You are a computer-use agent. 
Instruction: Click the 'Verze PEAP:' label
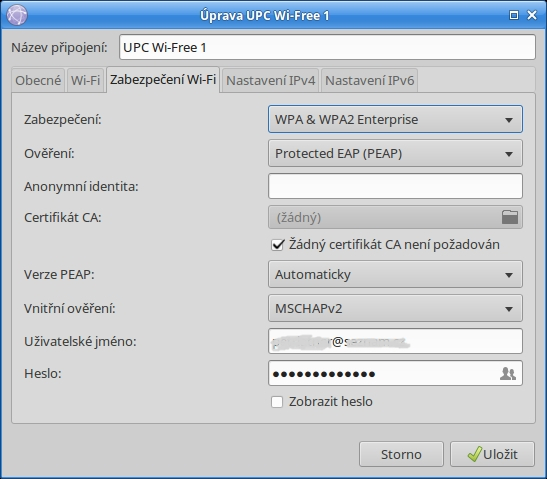click(59, 275)
